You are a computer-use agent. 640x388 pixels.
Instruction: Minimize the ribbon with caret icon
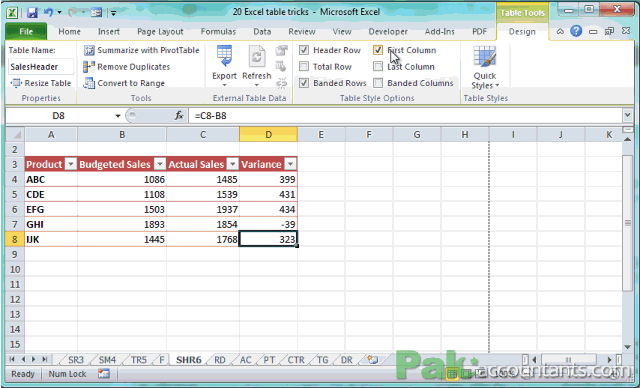560,31
